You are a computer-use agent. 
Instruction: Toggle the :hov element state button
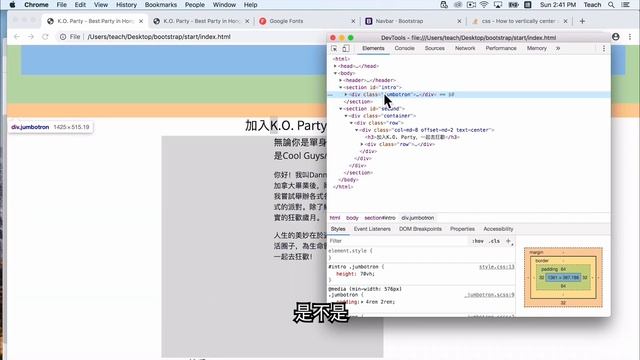click(x=478, y=241)
